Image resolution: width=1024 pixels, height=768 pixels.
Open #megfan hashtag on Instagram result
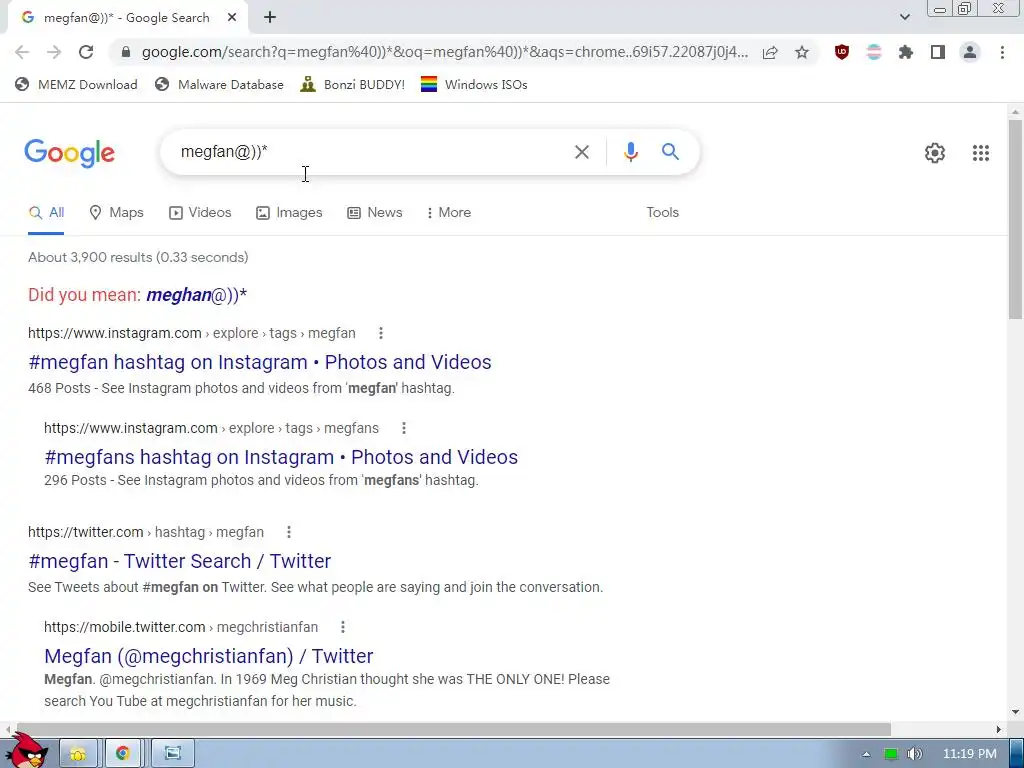point(260,362)
